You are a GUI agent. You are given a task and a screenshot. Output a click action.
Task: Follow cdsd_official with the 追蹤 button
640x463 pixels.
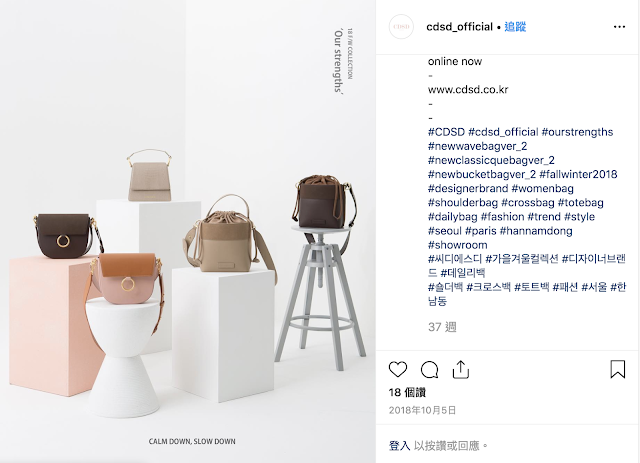(515, 27)
